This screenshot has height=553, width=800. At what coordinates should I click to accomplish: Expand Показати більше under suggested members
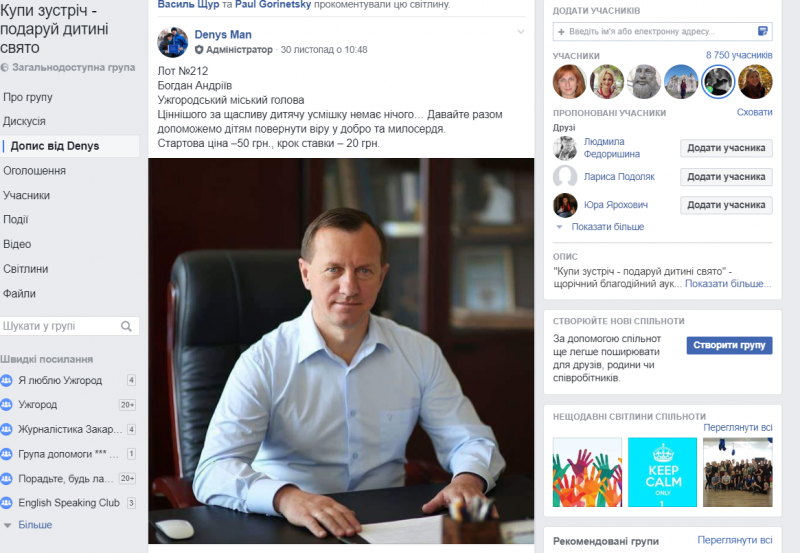point(607,227)
